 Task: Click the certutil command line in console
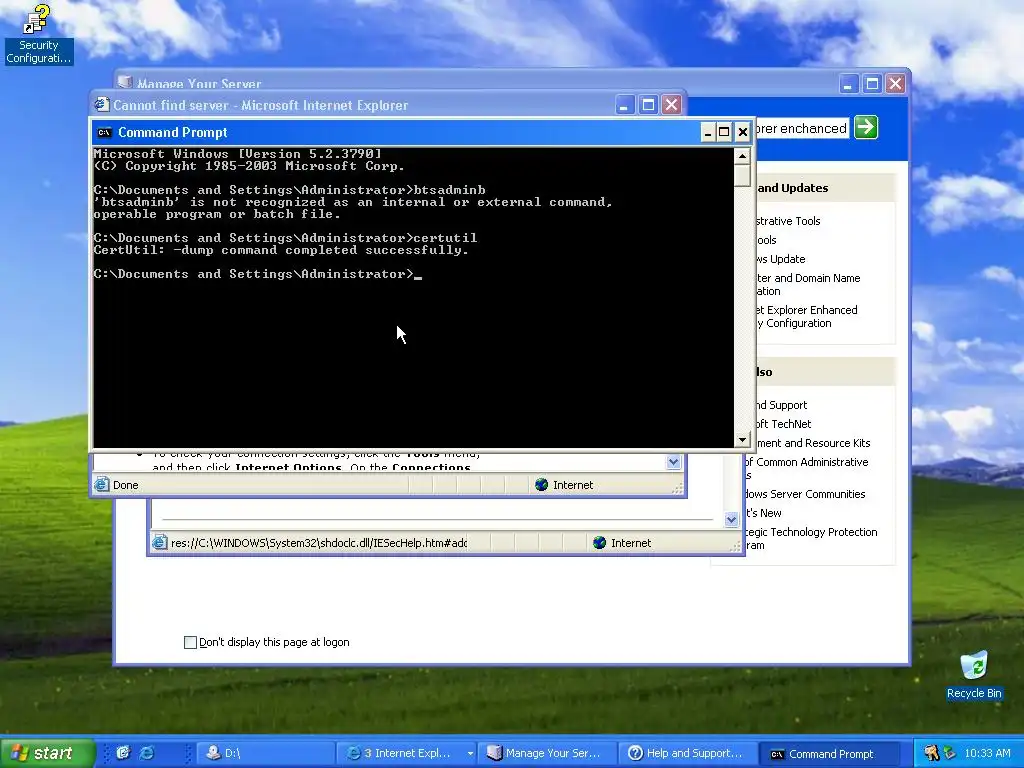[285, 238]
